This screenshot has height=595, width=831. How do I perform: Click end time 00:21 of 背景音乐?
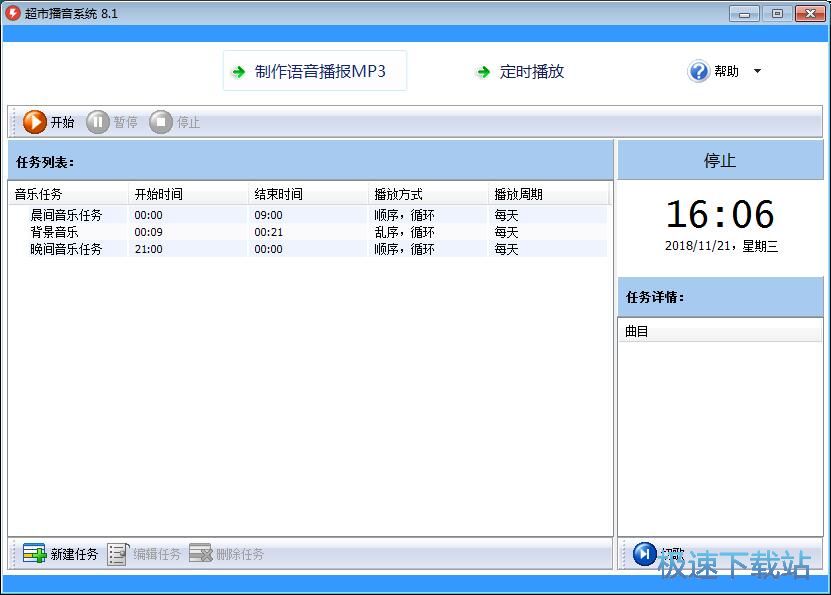click(269, 232)
